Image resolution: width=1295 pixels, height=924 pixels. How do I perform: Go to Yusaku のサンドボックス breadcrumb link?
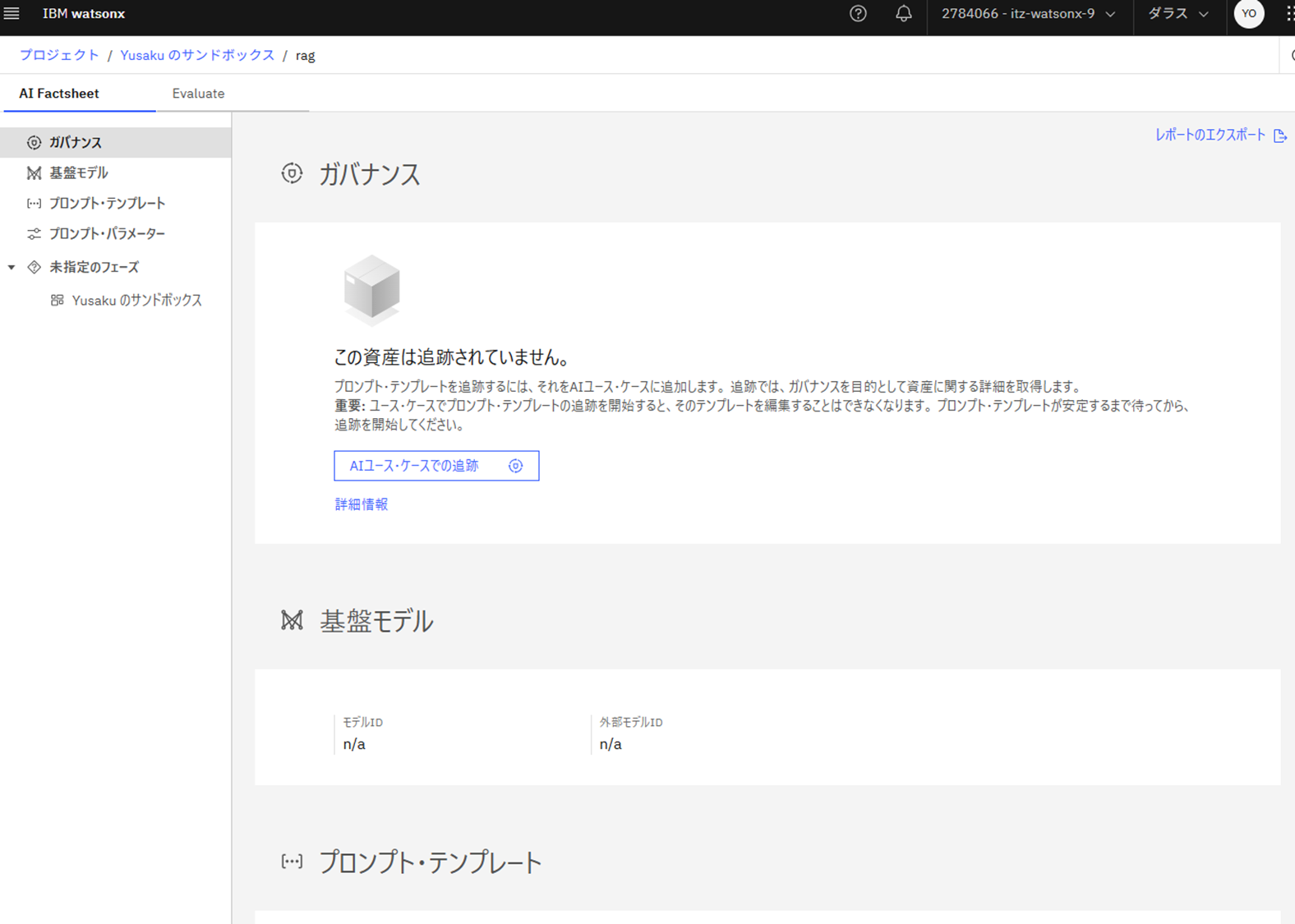point(197,55)
